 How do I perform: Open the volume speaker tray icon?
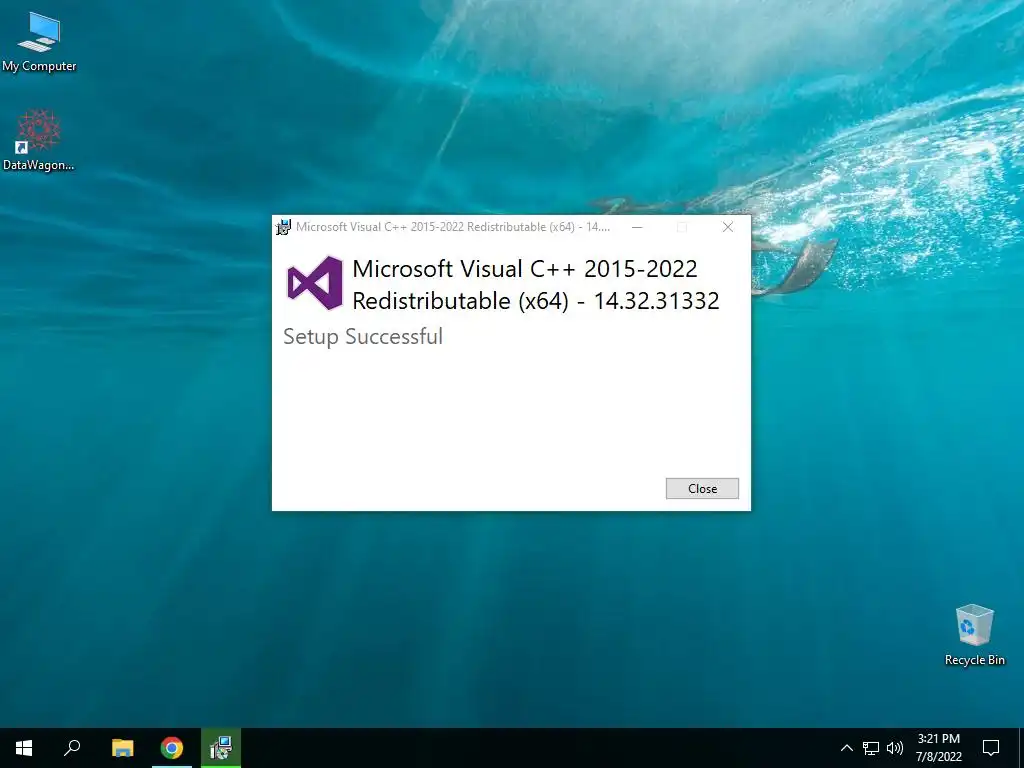895,748
